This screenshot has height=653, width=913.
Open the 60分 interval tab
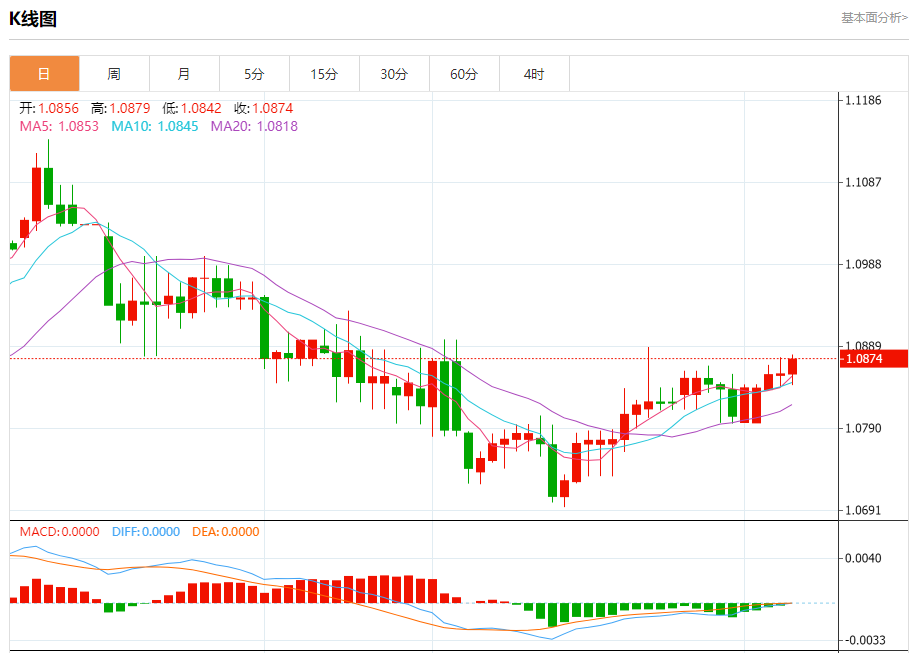[464, 74]
